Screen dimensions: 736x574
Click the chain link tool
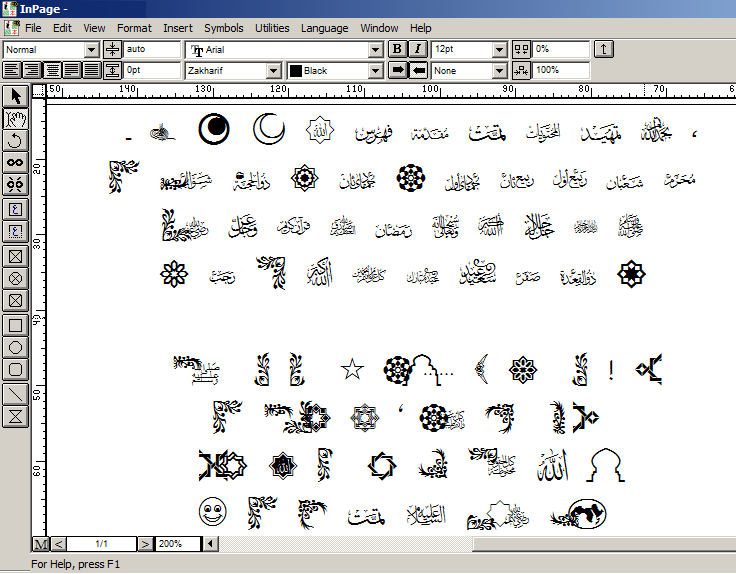(x=16, y=163)
